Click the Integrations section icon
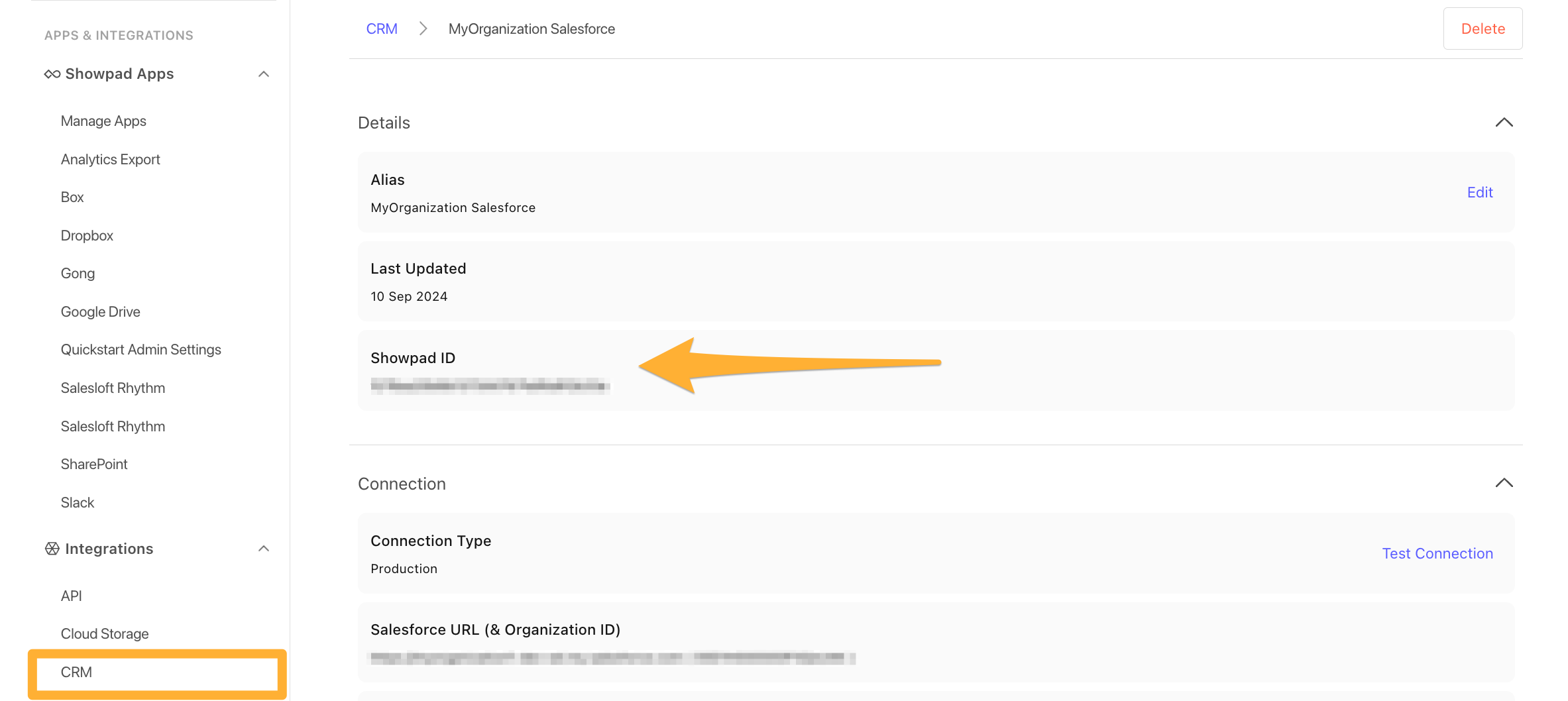This screenshot has height=701, width=1568. tap(52, 549)
